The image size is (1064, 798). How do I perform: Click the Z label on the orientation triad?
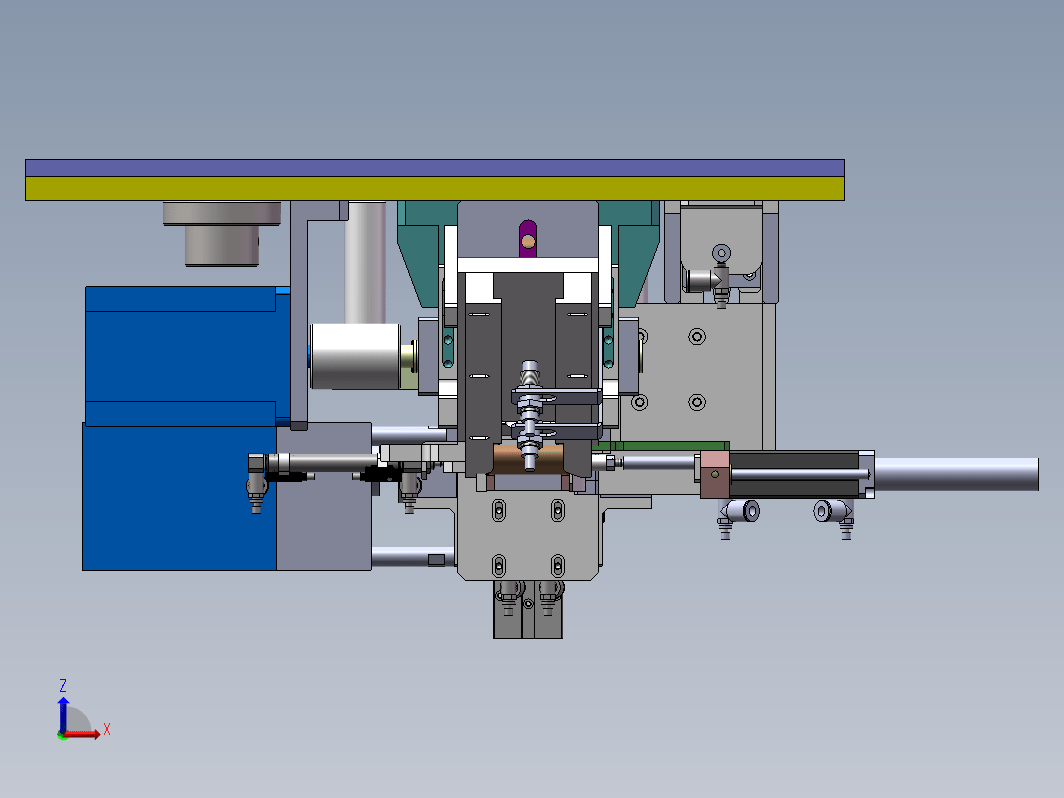62,685
